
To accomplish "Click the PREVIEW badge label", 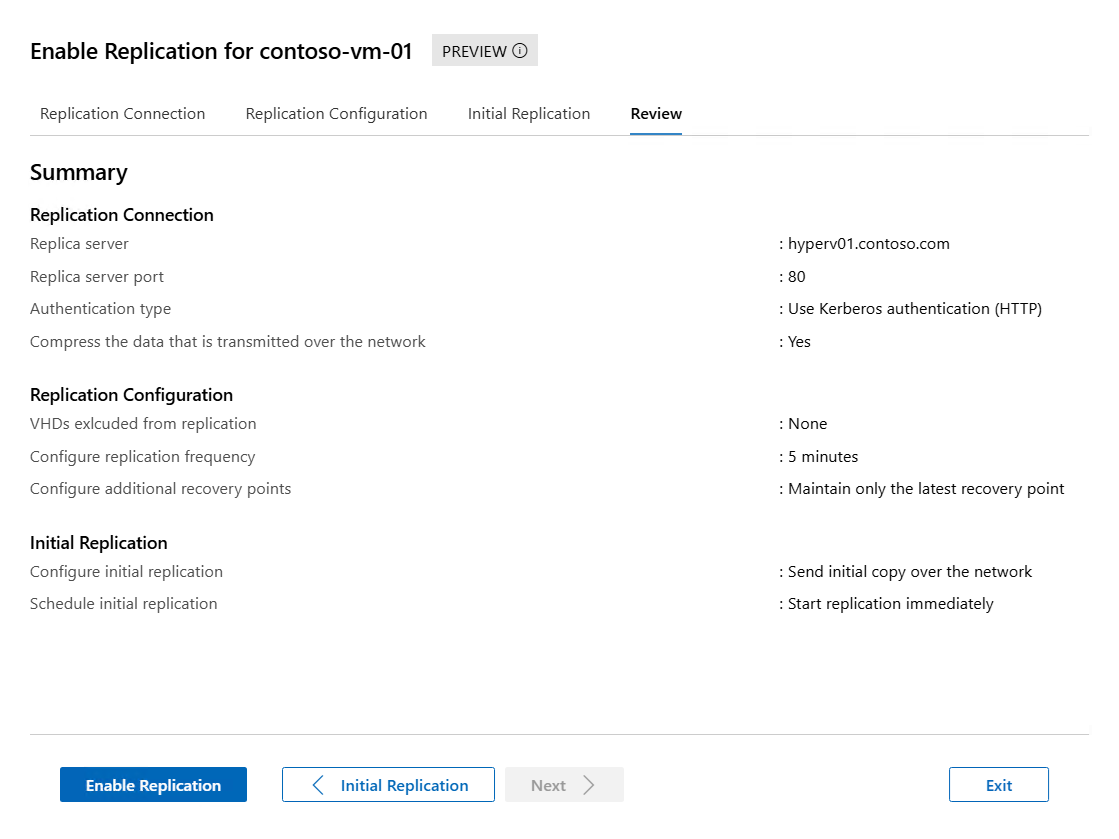I will click(474, 51).
